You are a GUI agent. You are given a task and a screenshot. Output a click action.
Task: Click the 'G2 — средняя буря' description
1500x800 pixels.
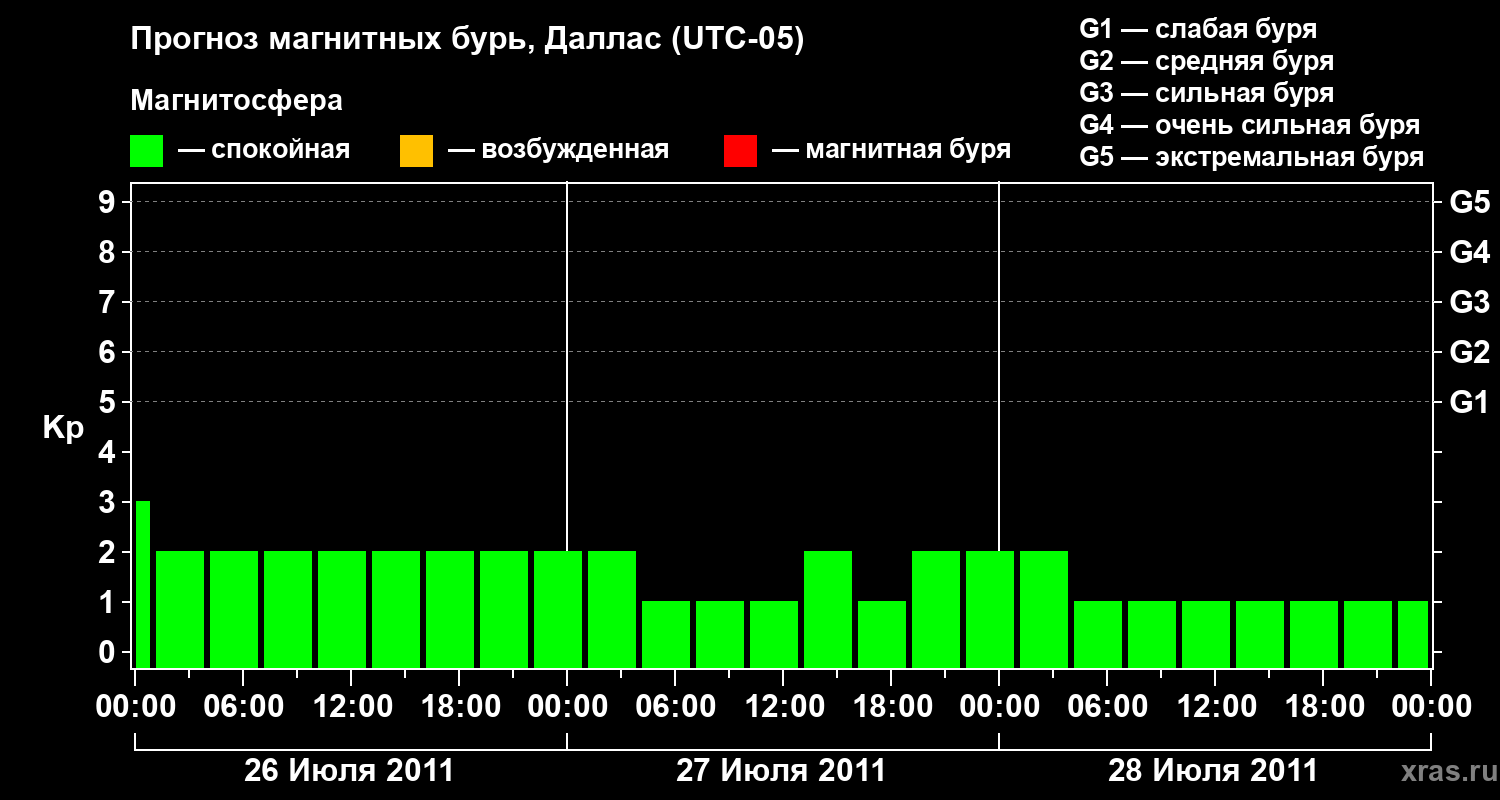[1206, 61]
